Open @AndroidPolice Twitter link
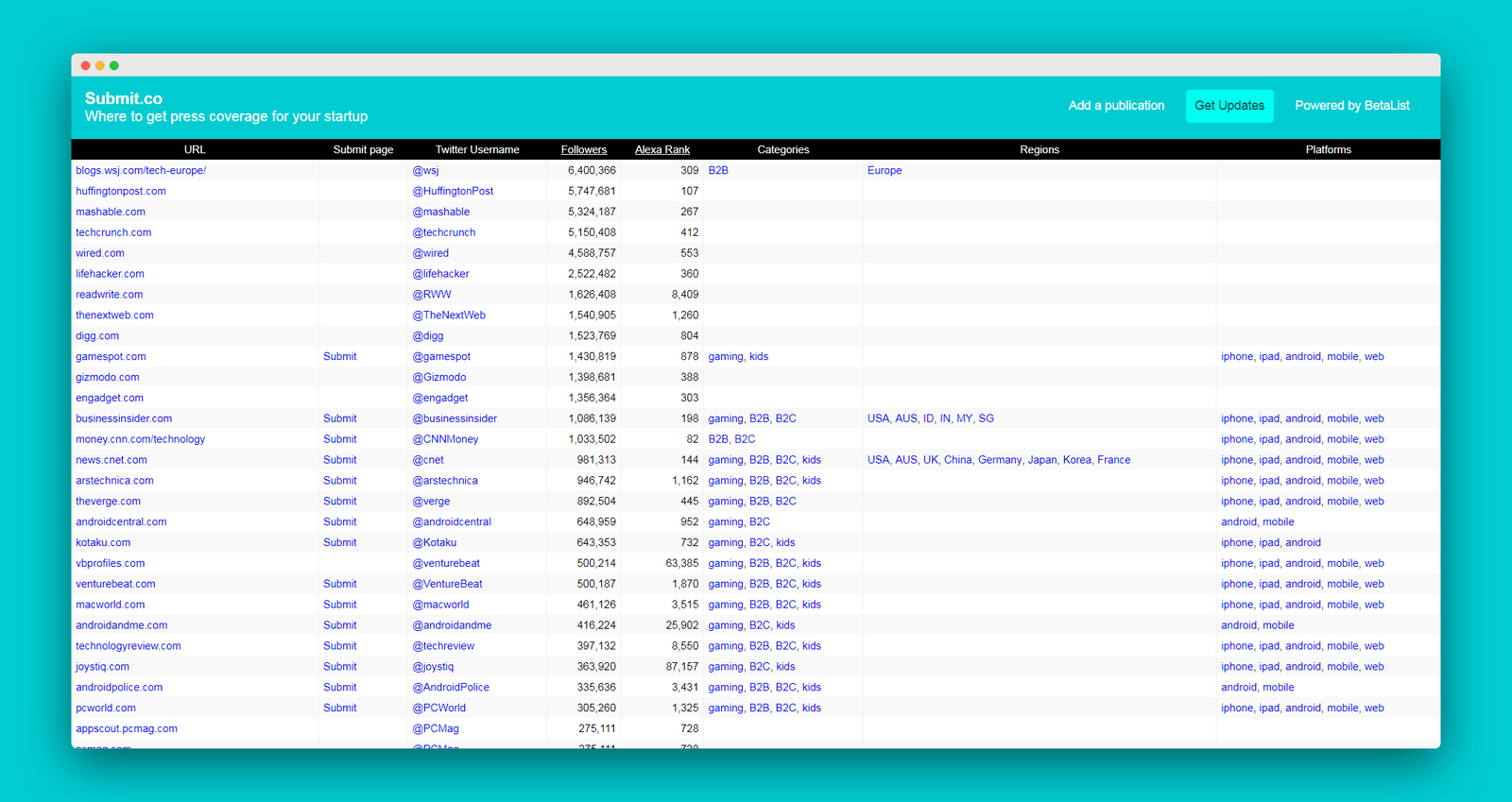Viewport: 1512px width, 802px height. click(451, 688)
